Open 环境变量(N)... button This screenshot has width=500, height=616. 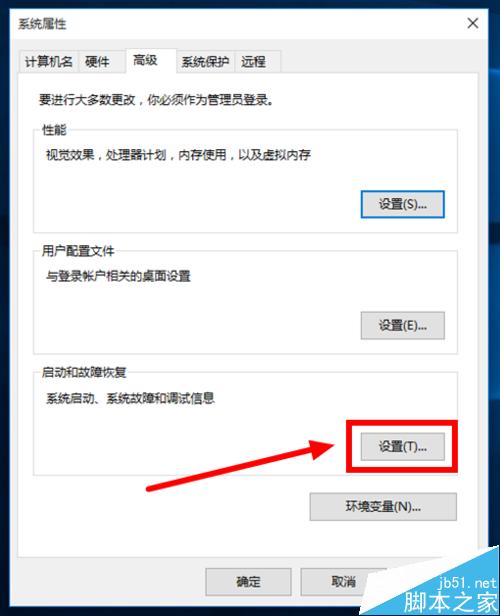pyautogui.click(x=383, y=507)
